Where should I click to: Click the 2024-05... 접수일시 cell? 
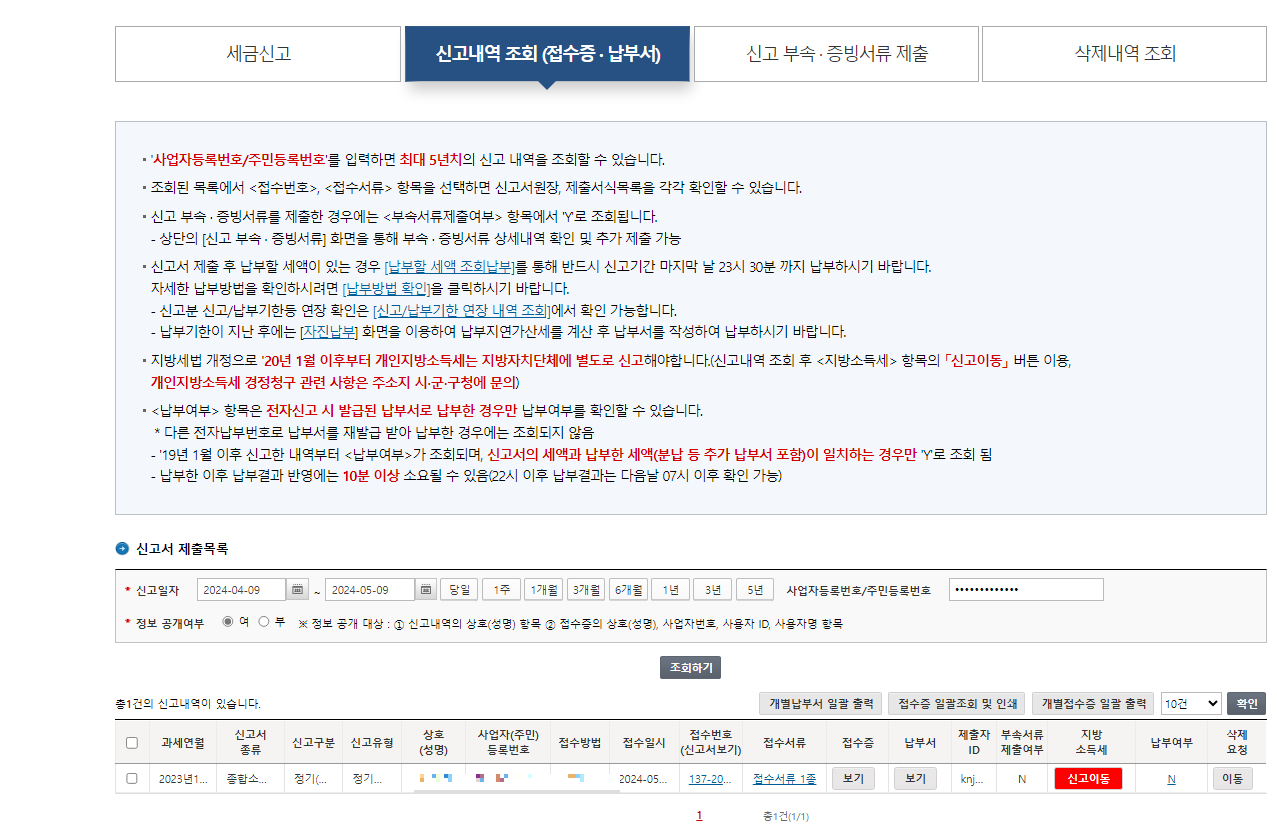point(644,779)
